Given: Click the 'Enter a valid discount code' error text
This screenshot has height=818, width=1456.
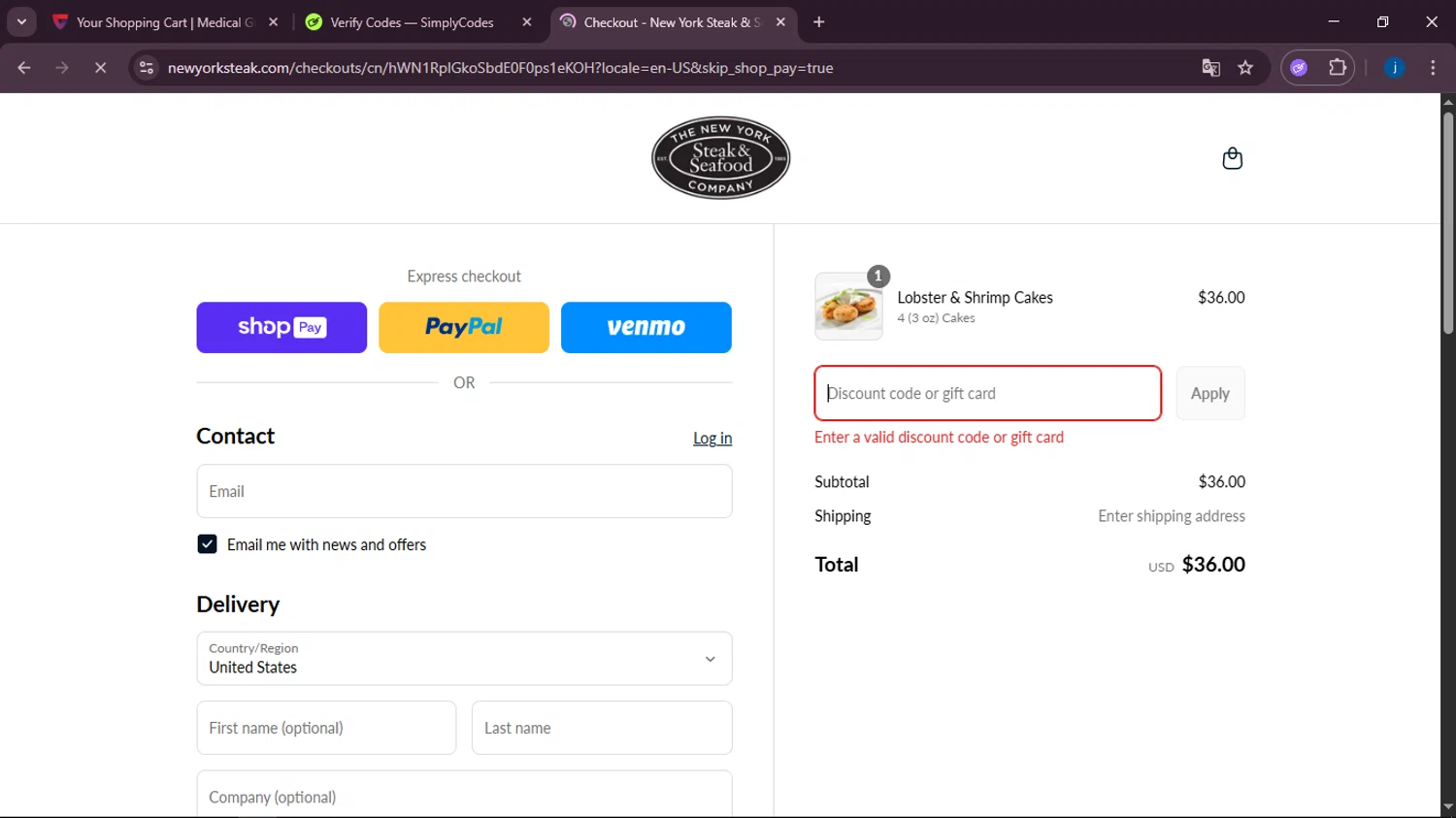Looking at the screenshot, I should (939, 438).
